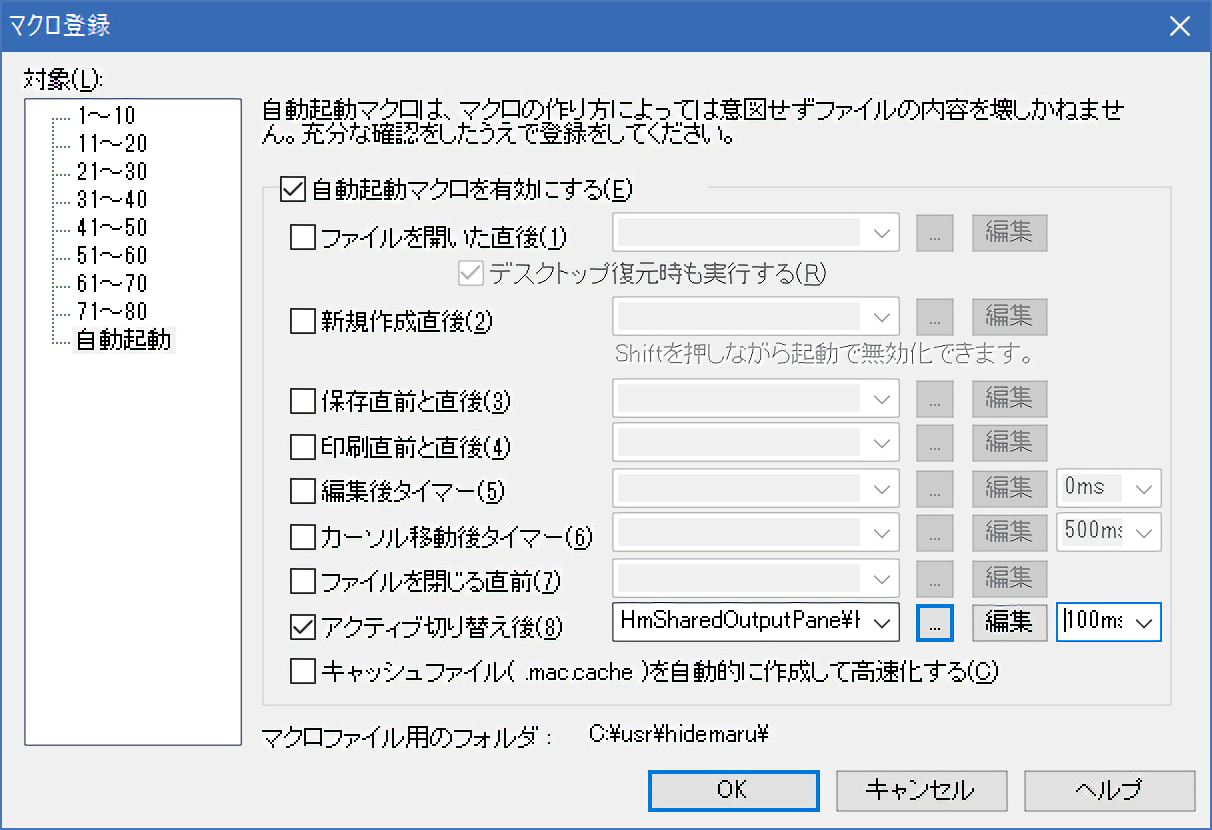Click 編集 button for アクティブ切り替え後 macro
This screenshot has height=830, width=1212.
pos(1009,622)
